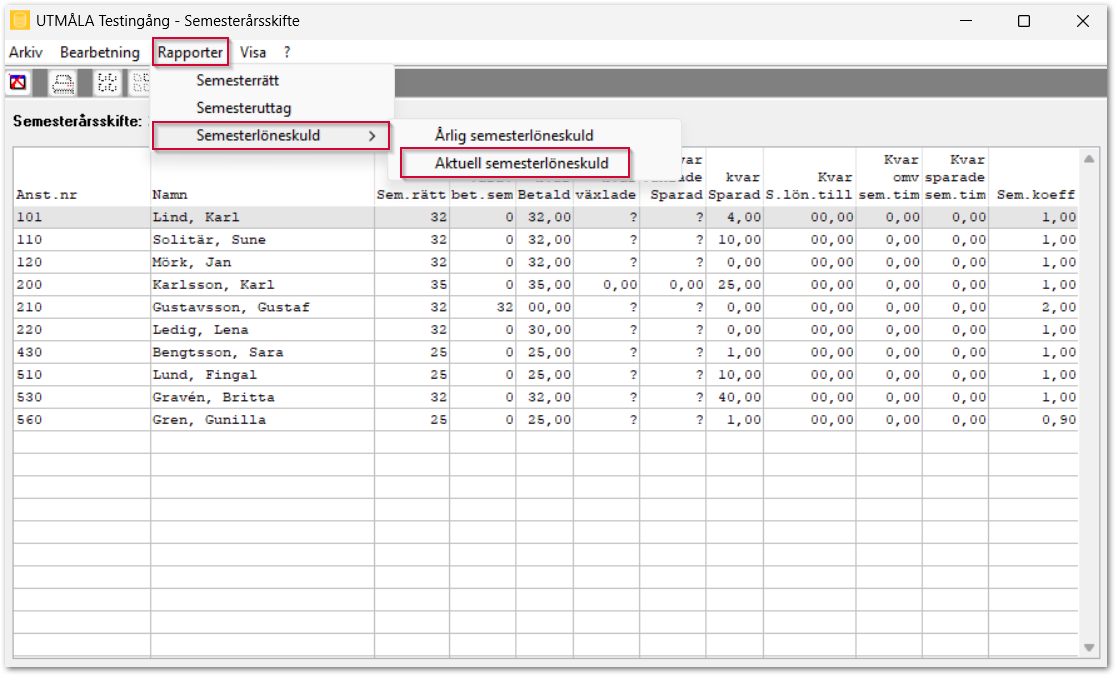Click Kvar Sparad value 4,00 for Lind
Image resolution: width=1116 pixels, height=676 pixels.
[x=744, y=217]
